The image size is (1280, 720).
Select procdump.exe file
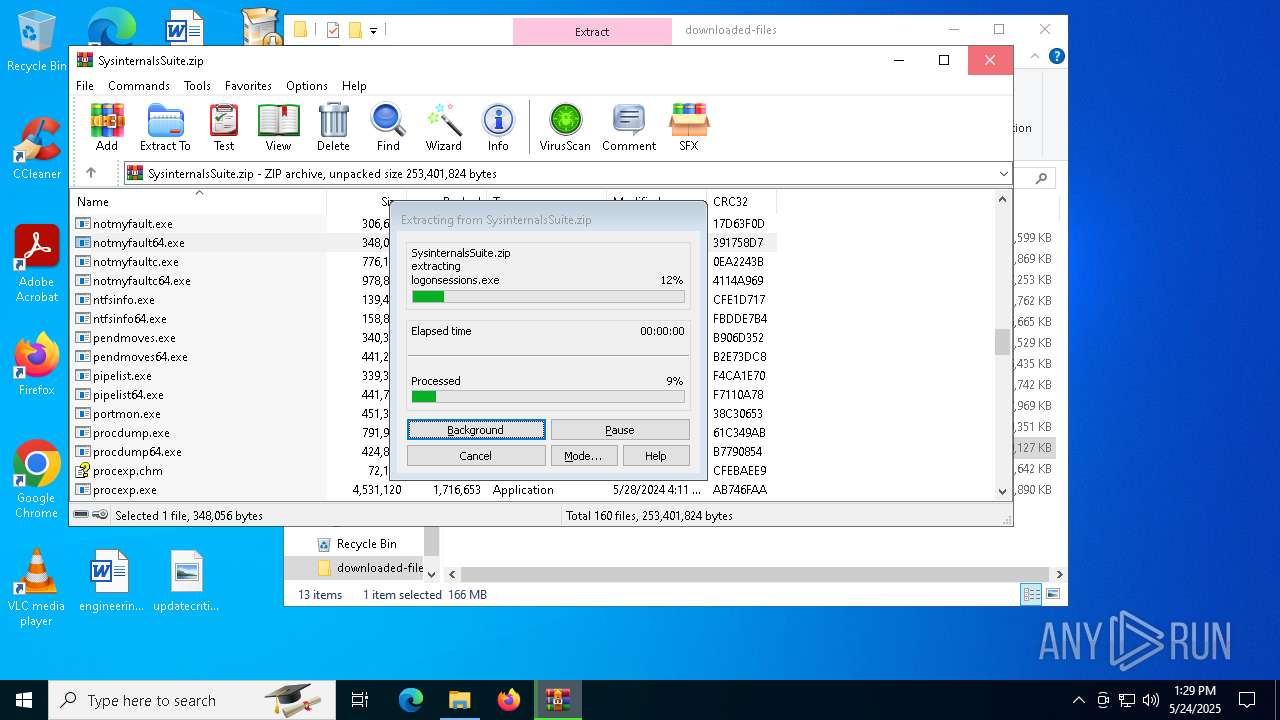coord(131,433)
